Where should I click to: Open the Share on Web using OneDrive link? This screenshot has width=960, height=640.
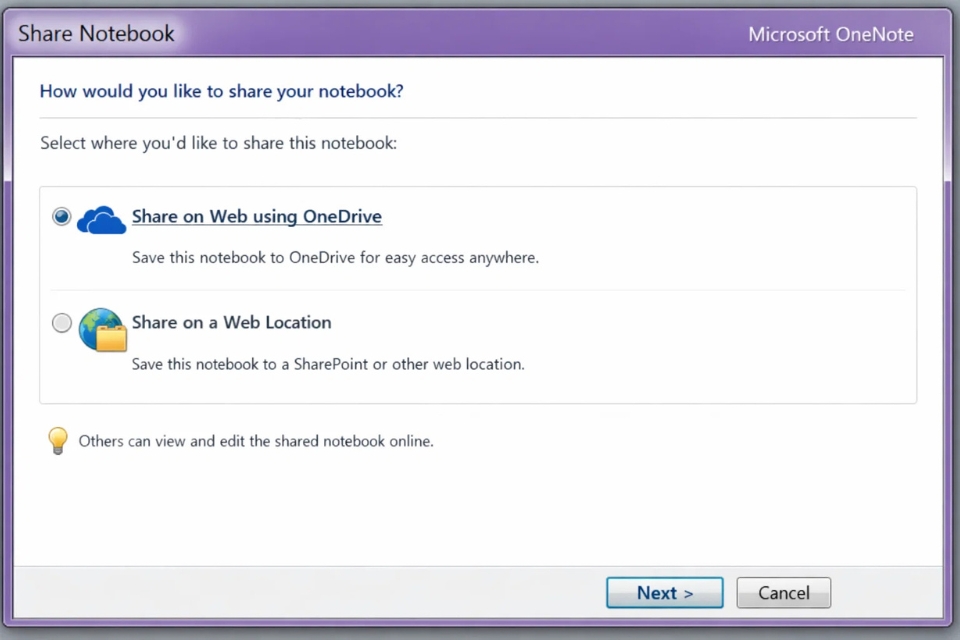[256, 216]
